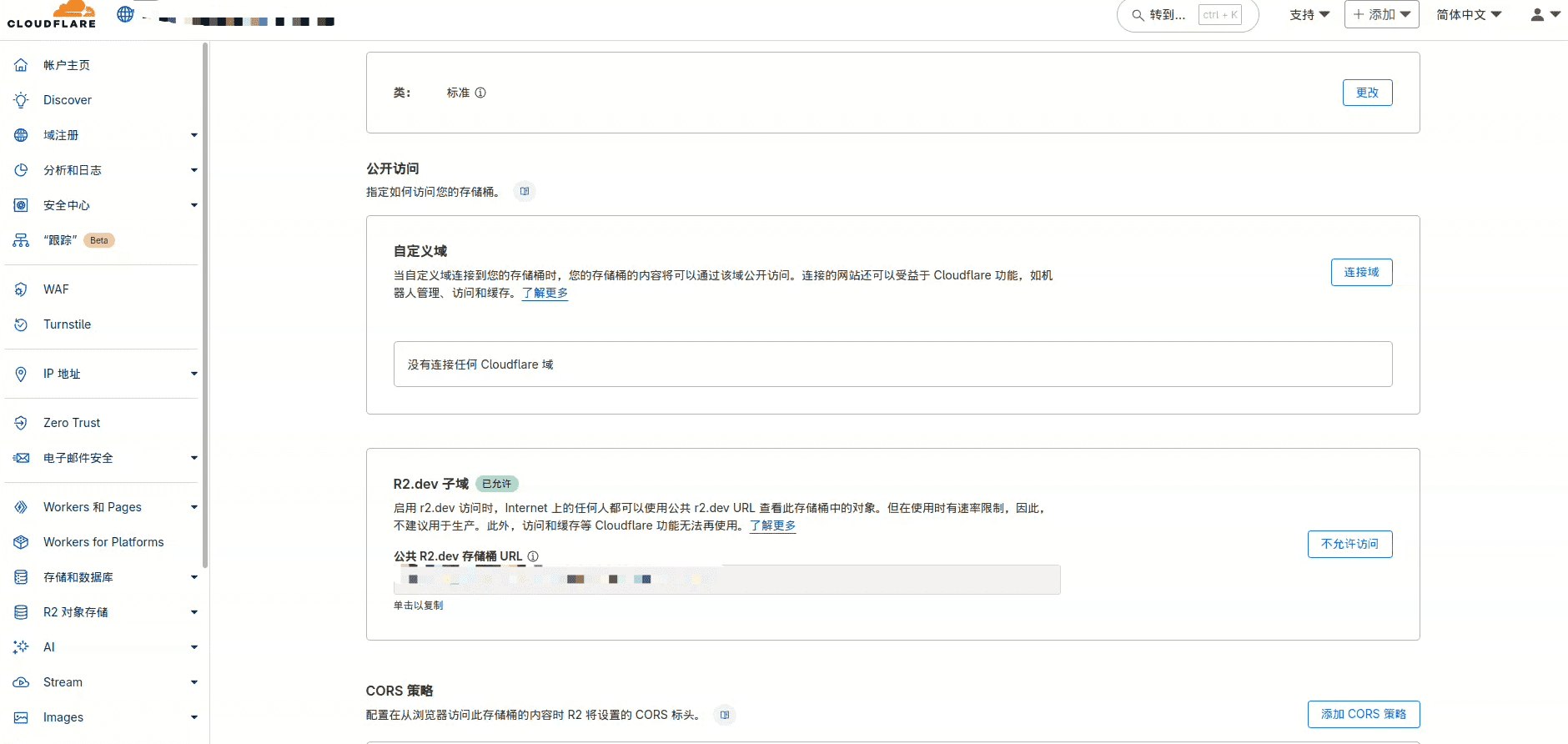Expand the Images section arrow

pyautogui.click(x=194, y=717)
